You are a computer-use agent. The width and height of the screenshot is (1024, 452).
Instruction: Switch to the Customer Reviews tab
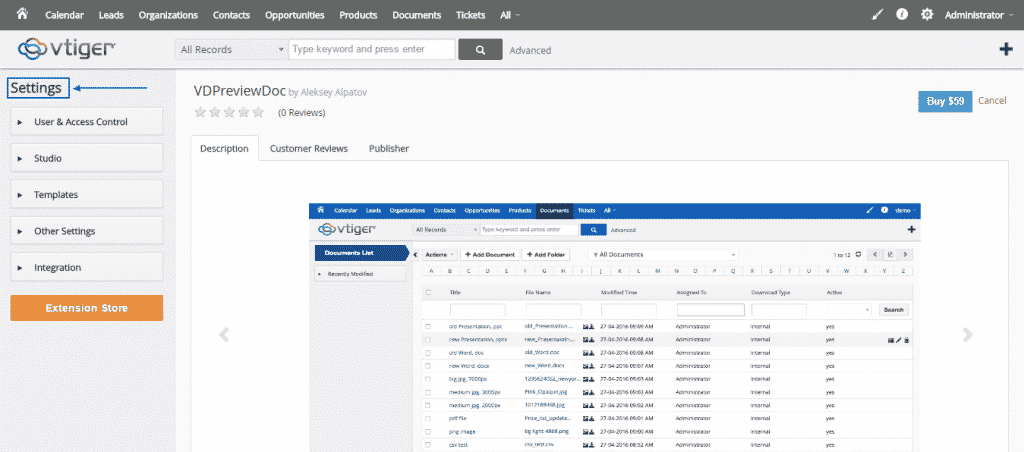tap(308, 148)
